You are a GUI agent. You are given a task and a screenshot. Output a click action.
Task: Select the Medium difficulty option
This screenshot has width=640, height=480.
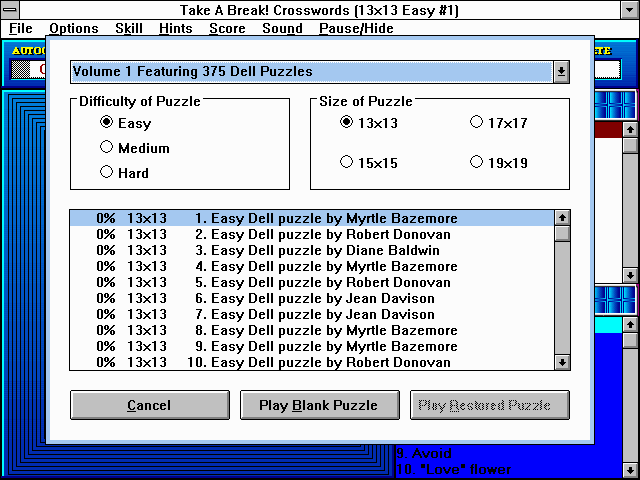click(107, 148)
